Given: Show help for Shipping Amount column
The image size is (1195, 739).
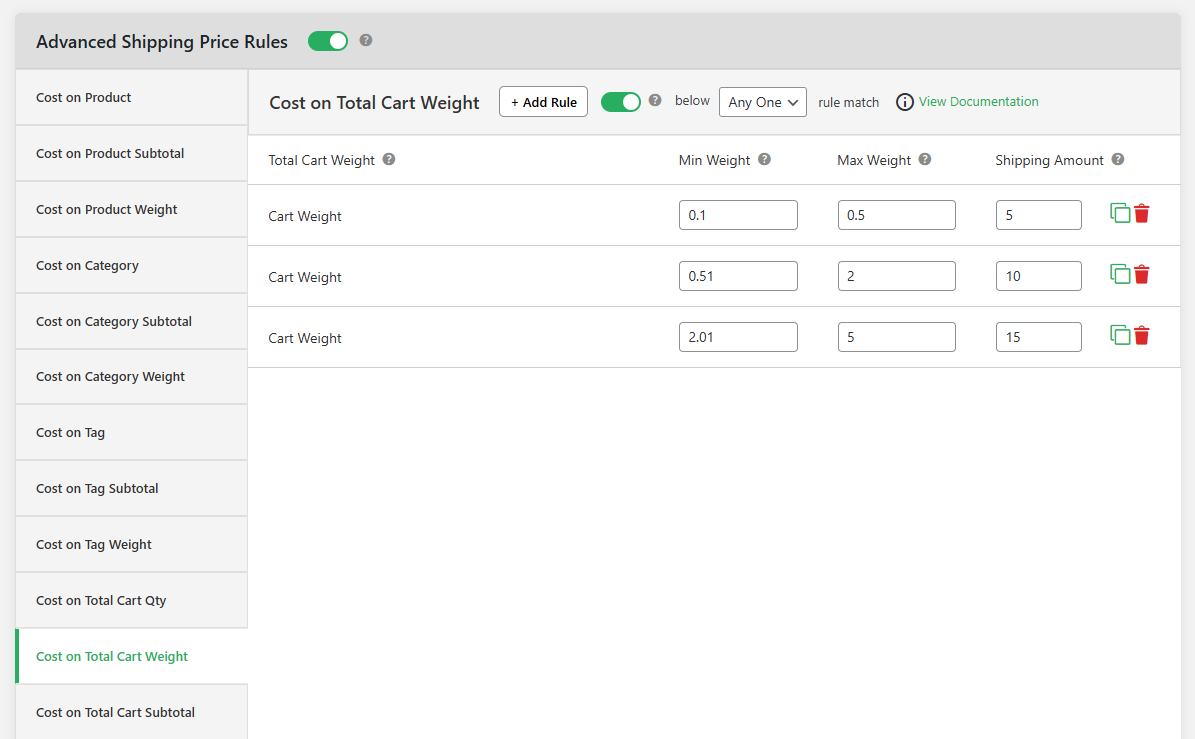Looking at the screenshot, I should coord(1117,159).
